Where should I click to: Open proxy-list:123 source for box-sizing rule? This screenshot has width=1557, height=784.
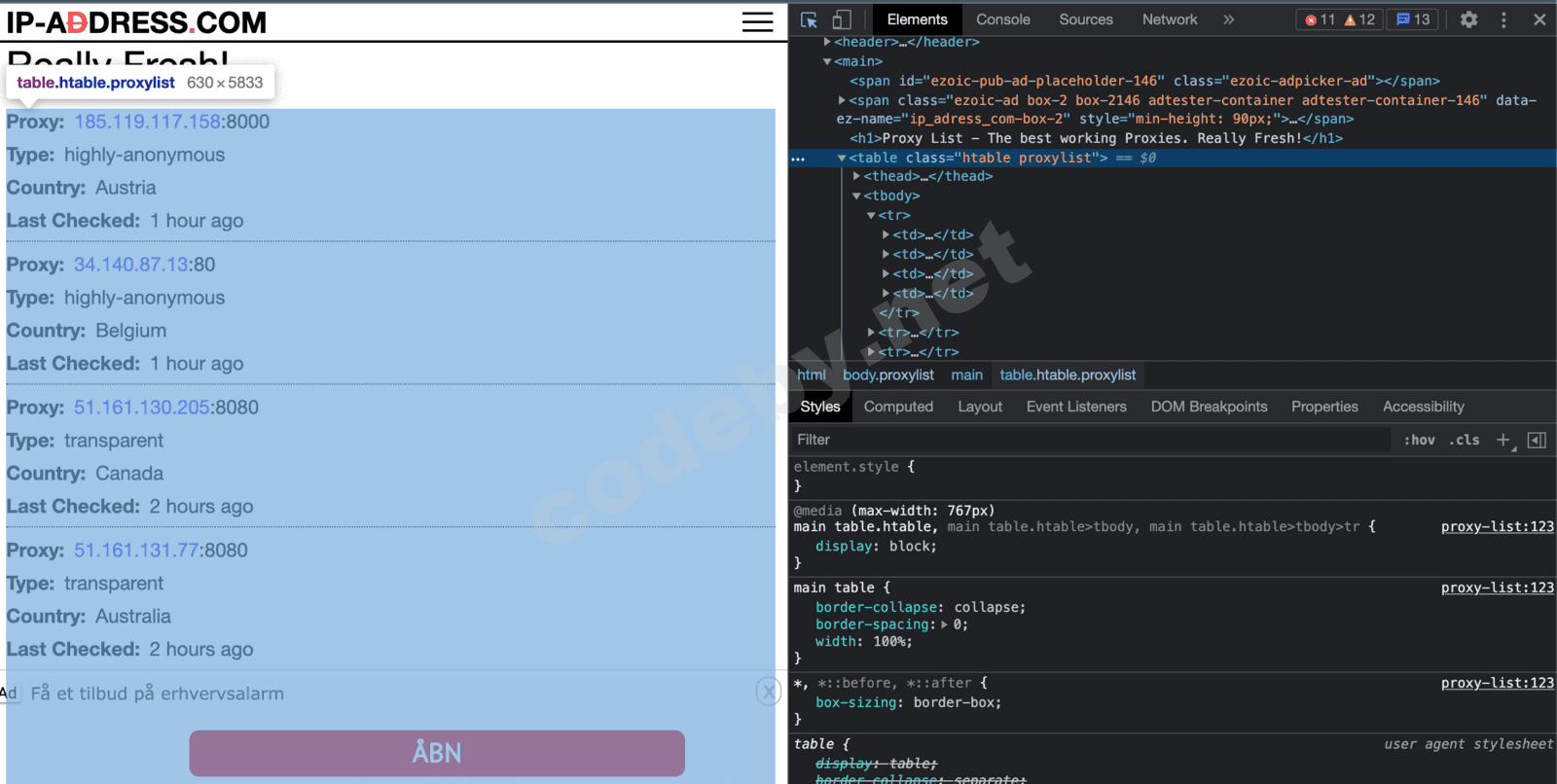coord(1498,683)
